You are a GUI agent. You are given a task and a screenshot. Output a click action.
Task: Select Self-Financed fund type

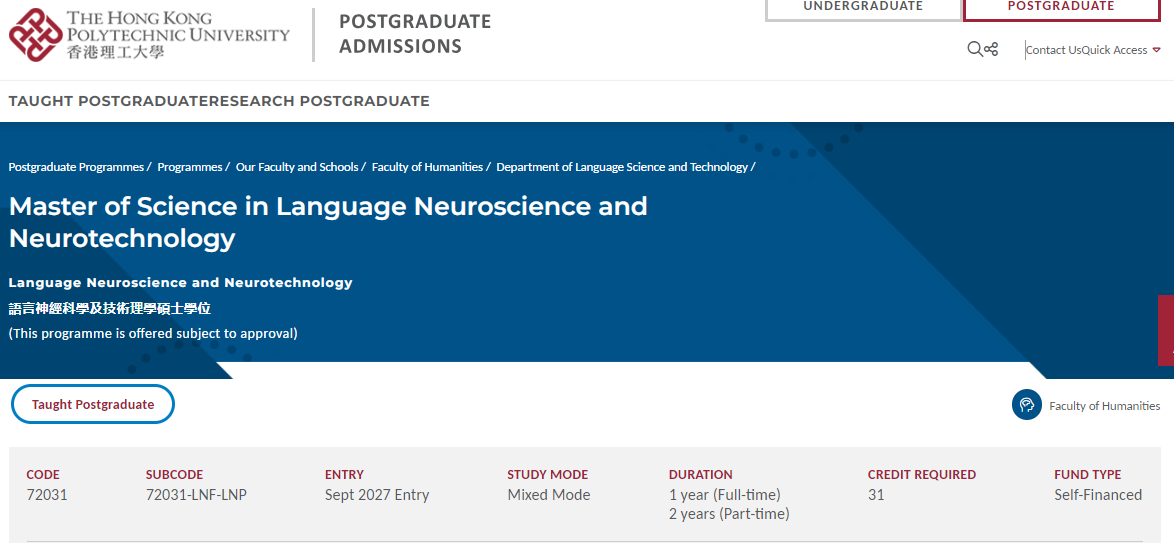tap(1098, 495)
